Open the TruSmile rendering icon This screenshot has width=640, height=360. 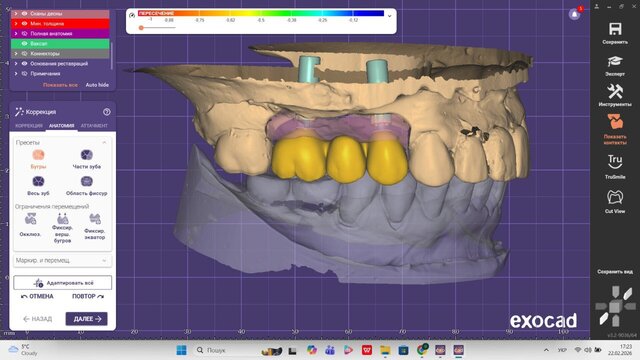tap(615, 162)
